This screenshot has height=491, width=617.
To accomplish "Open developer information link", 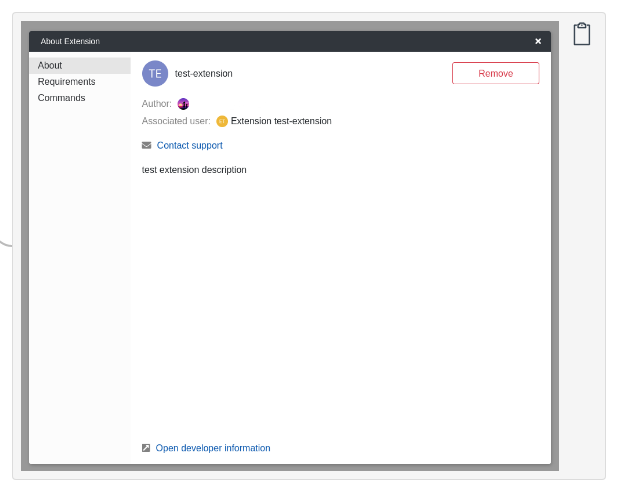I will (x=213, y=448).
